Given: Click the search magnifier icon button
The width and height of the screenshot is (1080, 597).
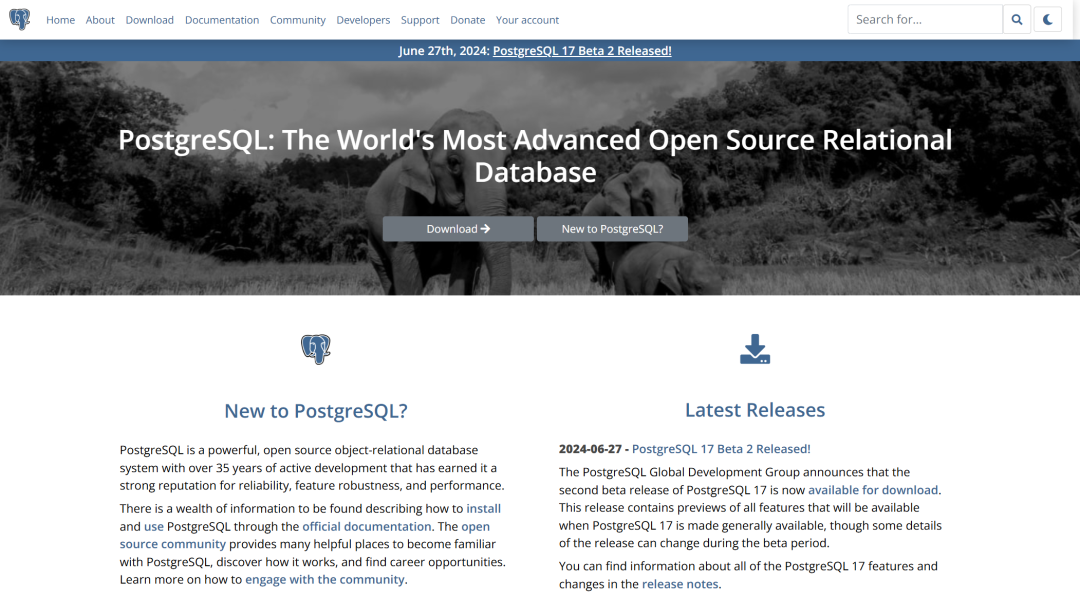Looking at the screenshot, I should [x=1017, y=19].
